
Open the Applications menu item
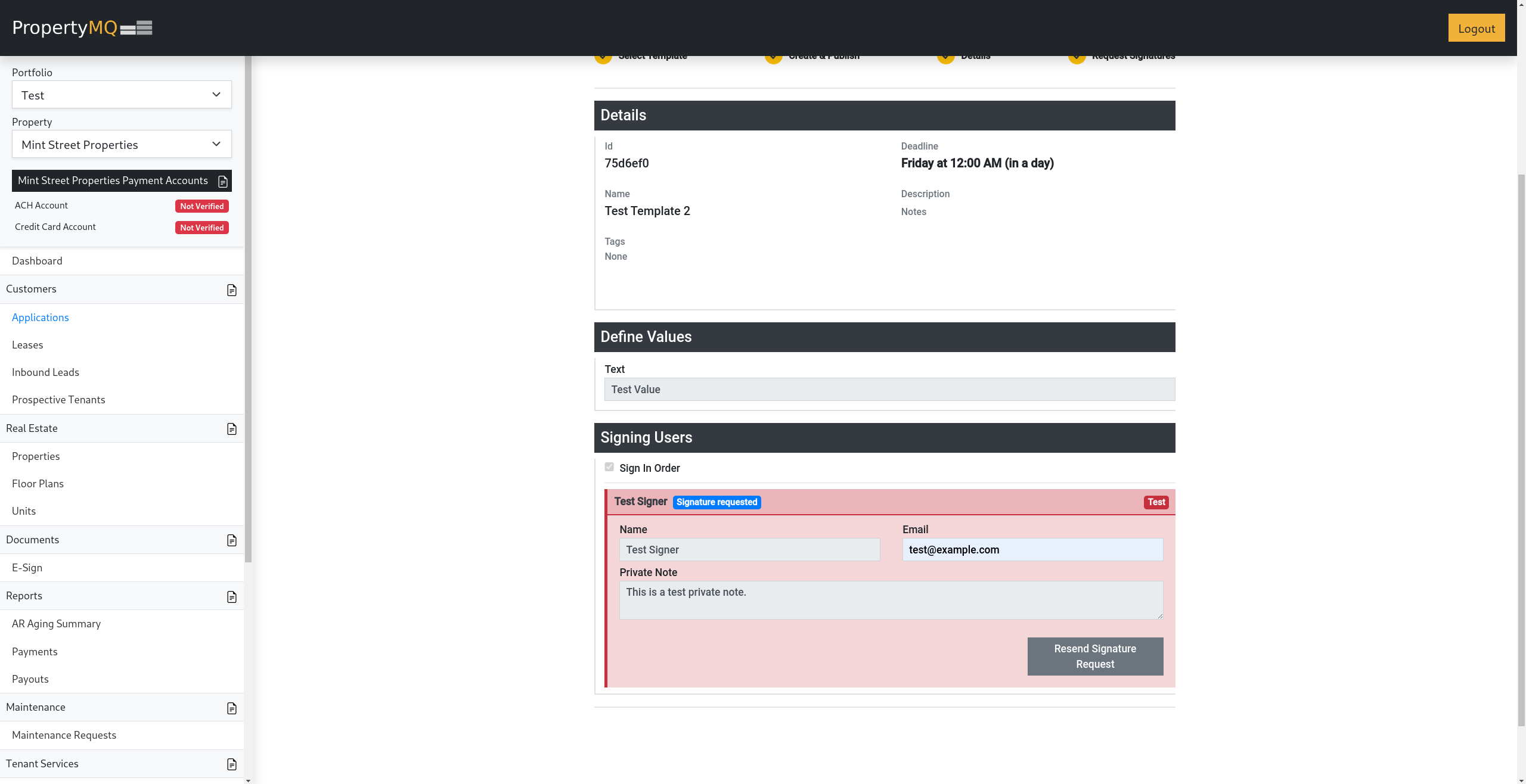coord(41,318)
